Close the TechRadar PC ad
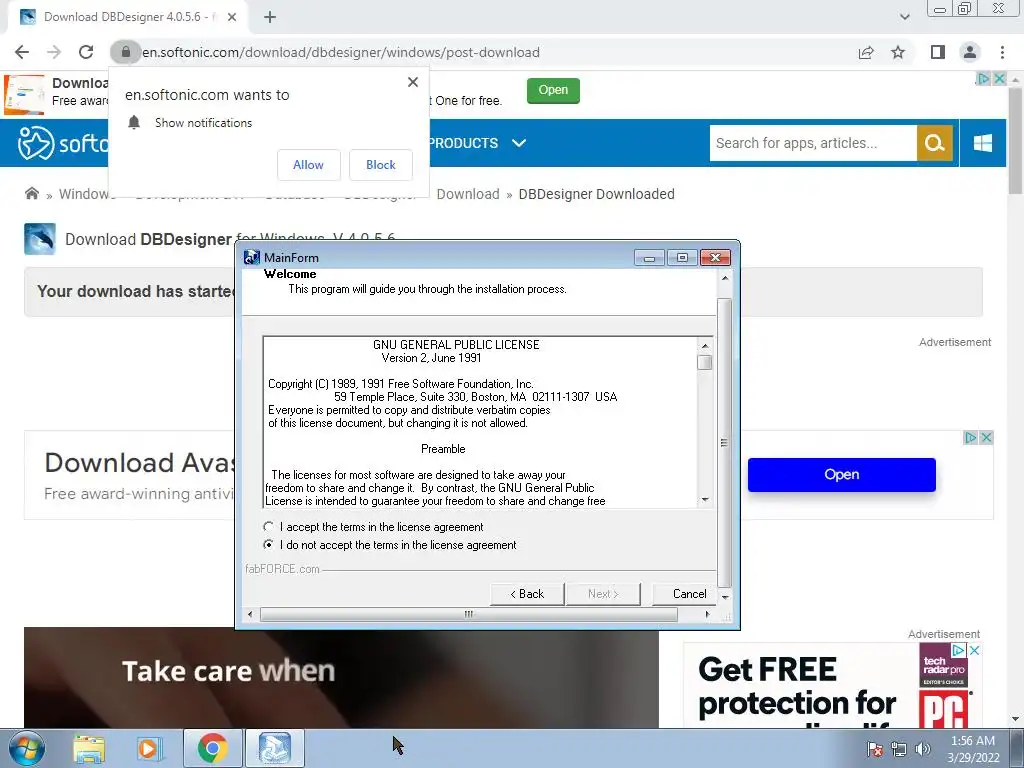 [974, 650]
